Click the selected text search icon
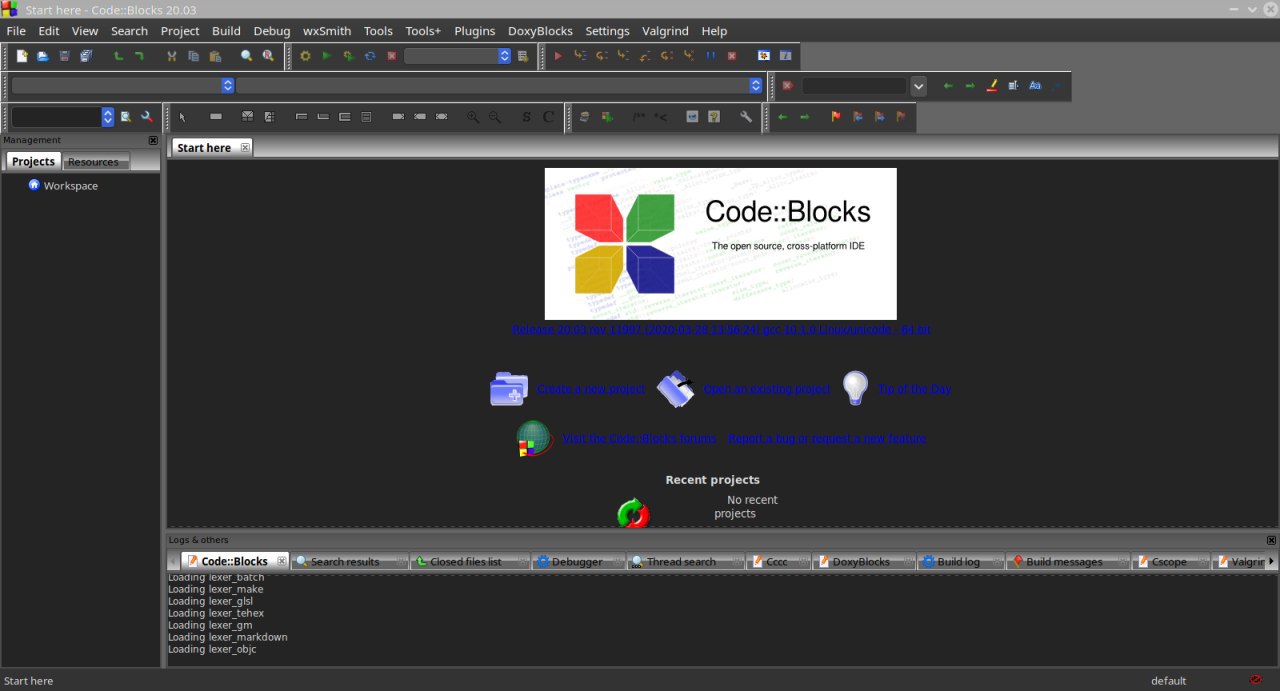This screenshot has width=1280, height=691. [x=1013, y=86]
